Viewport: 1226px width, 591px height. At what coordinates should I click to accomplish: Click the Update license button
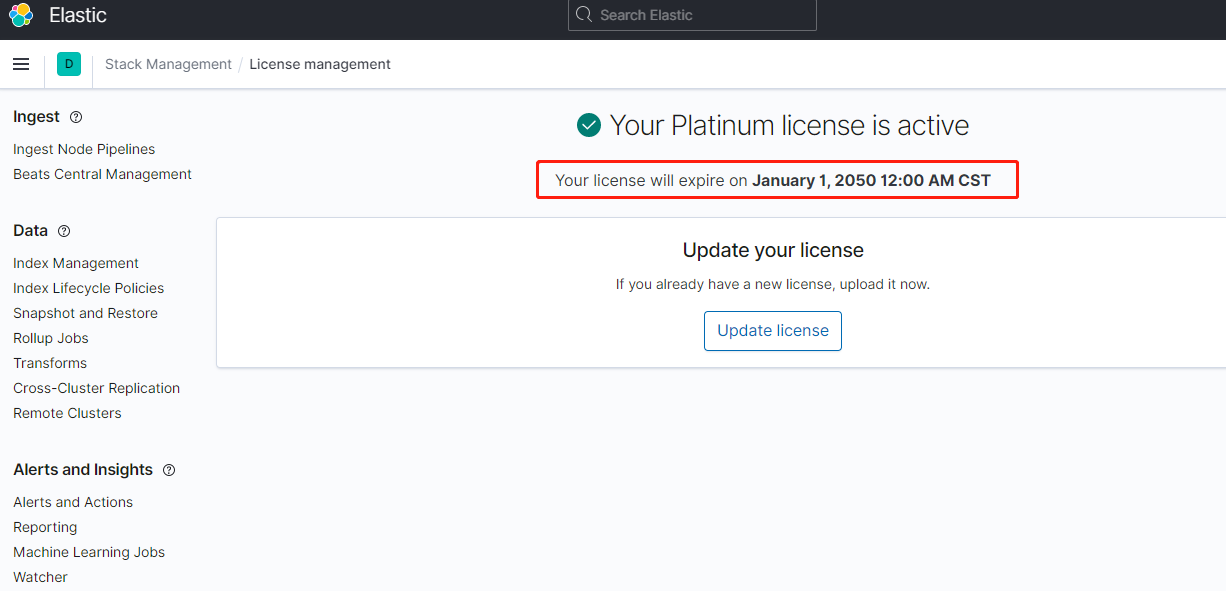[x=773, y=331]
